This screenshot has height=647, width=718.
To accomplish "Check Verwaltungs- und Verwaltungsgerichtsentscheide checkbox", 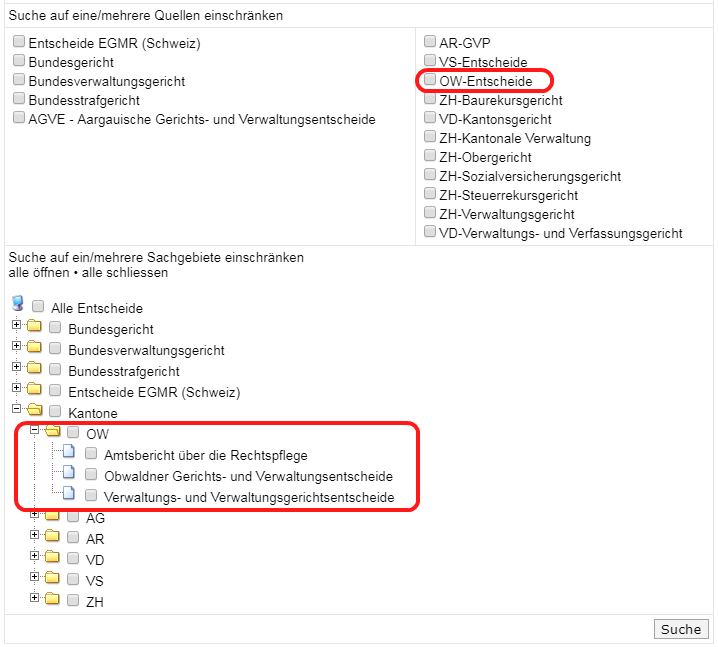I will coord(91,495).
